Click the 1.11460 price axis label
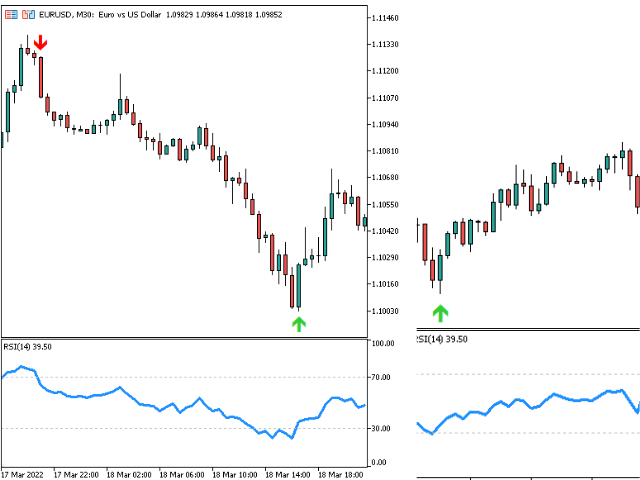This screenshot has height=480, width=640. (x=385, y=19)
